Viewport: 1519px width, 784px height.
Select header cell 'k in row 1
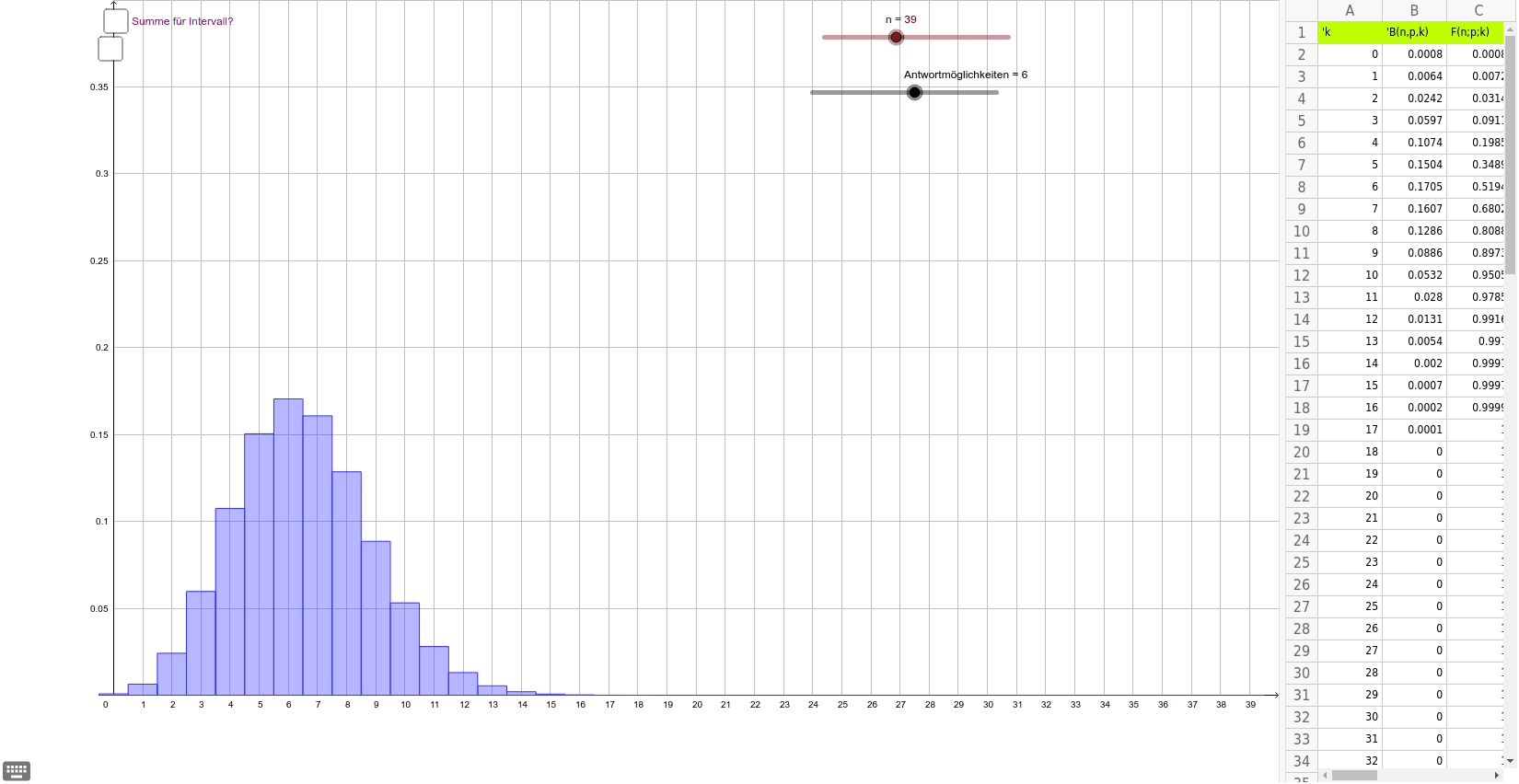(x=1350, y=32)
